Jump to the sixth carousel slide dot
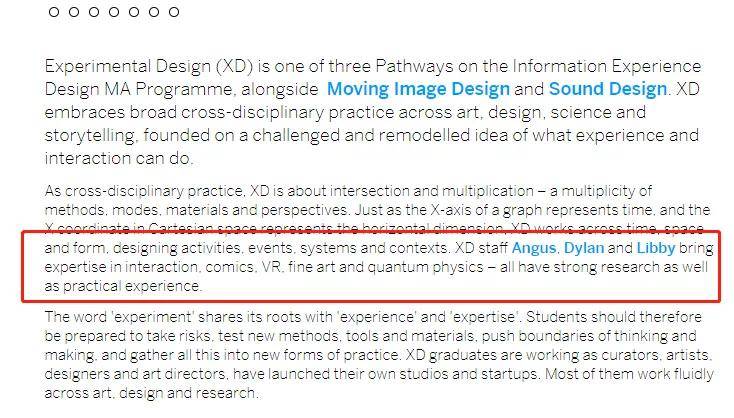Viewport: 734px width, 418px height. [154, 12]
